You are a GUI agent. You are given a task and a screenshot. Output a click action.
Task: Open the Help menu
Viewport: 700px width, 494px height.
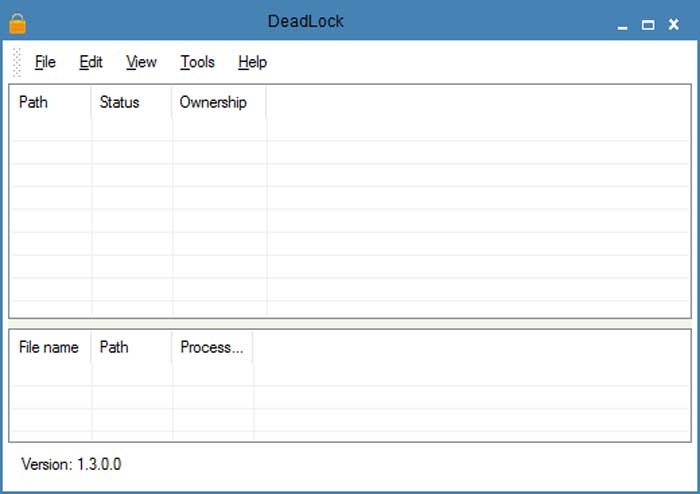click(x=252, y=62)
